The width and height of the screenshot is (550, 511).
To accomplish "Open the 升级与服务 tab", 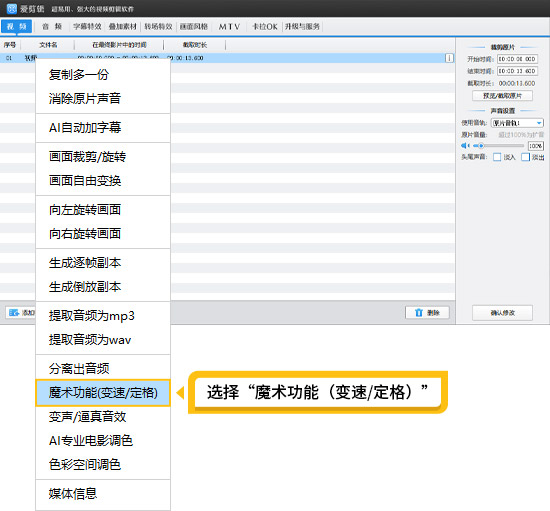I will tap(302, 26).
